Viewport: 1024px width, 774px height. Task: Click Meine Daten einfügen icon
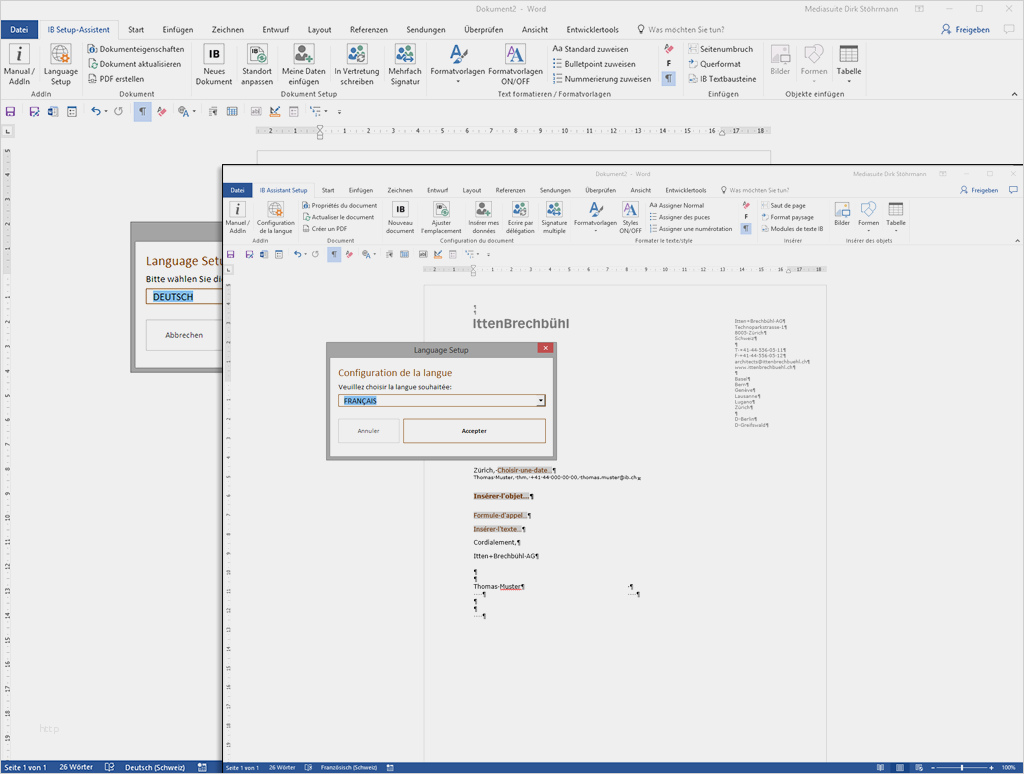click(x=304, y=56)
